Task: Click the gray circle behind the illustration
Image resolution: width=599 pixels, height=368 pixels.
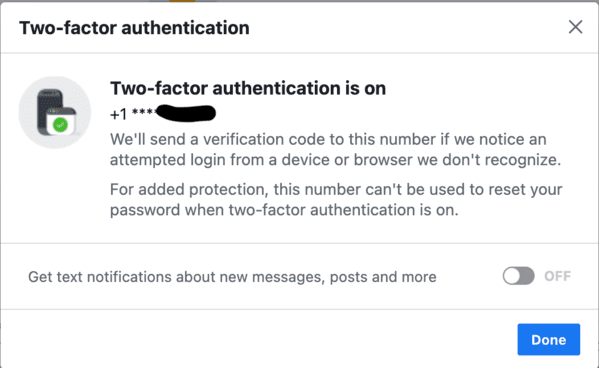Action: (55, 112)
